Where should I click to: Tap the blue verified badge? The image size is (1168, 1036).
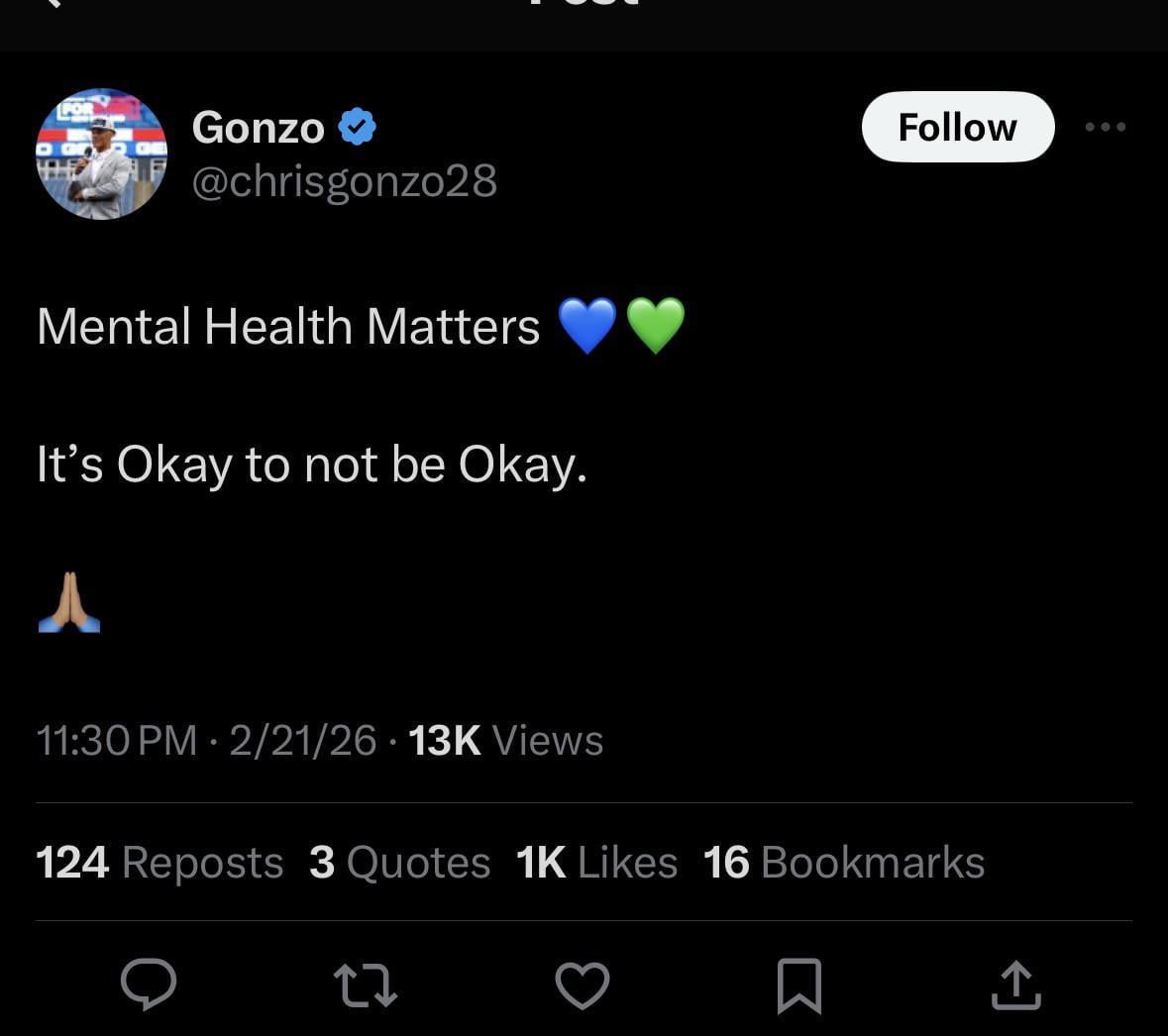point(357,128)
